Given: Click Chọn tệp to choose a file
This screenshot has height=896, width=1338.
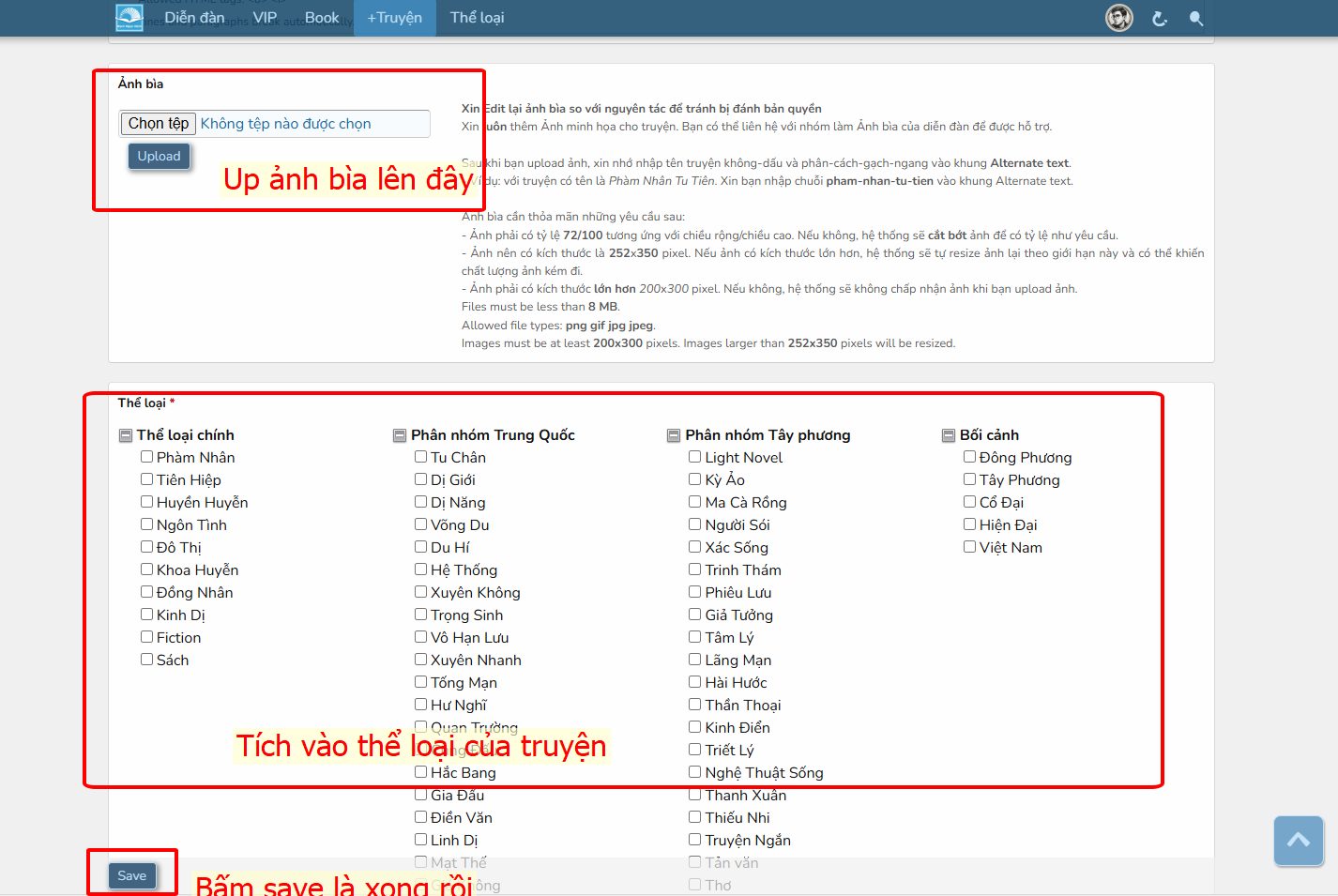Looking at the screenshot, I should [159, 124].
